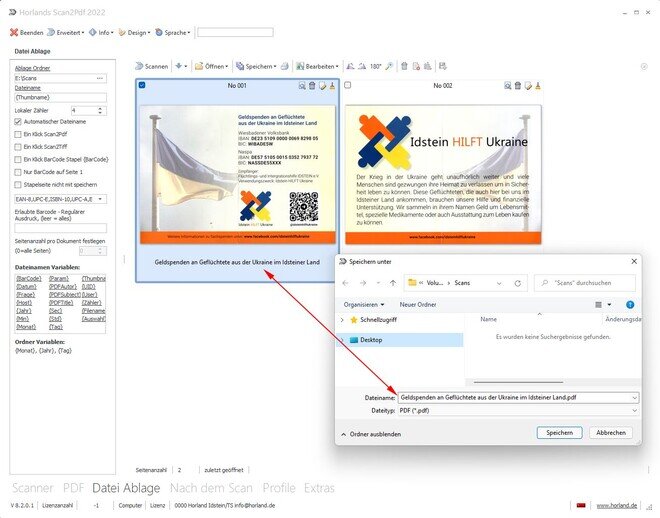Click the edit note icon on No 002

(528, 86)
